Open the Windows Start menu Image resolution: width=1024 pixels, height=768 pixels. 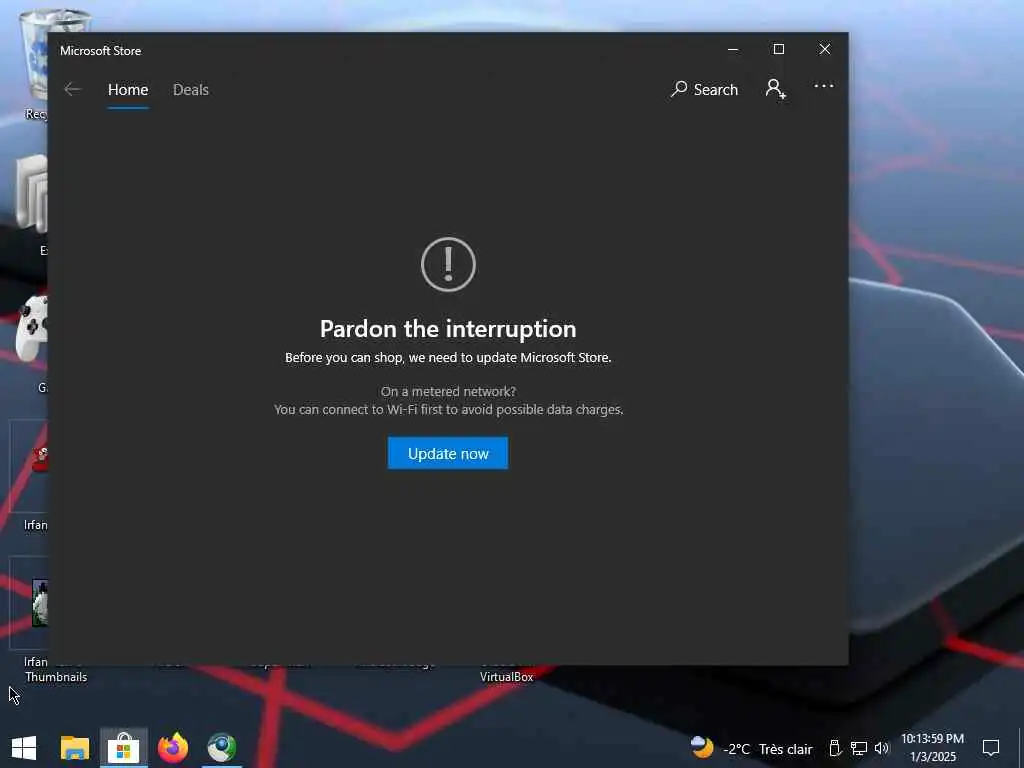click(x=24, y=748)
